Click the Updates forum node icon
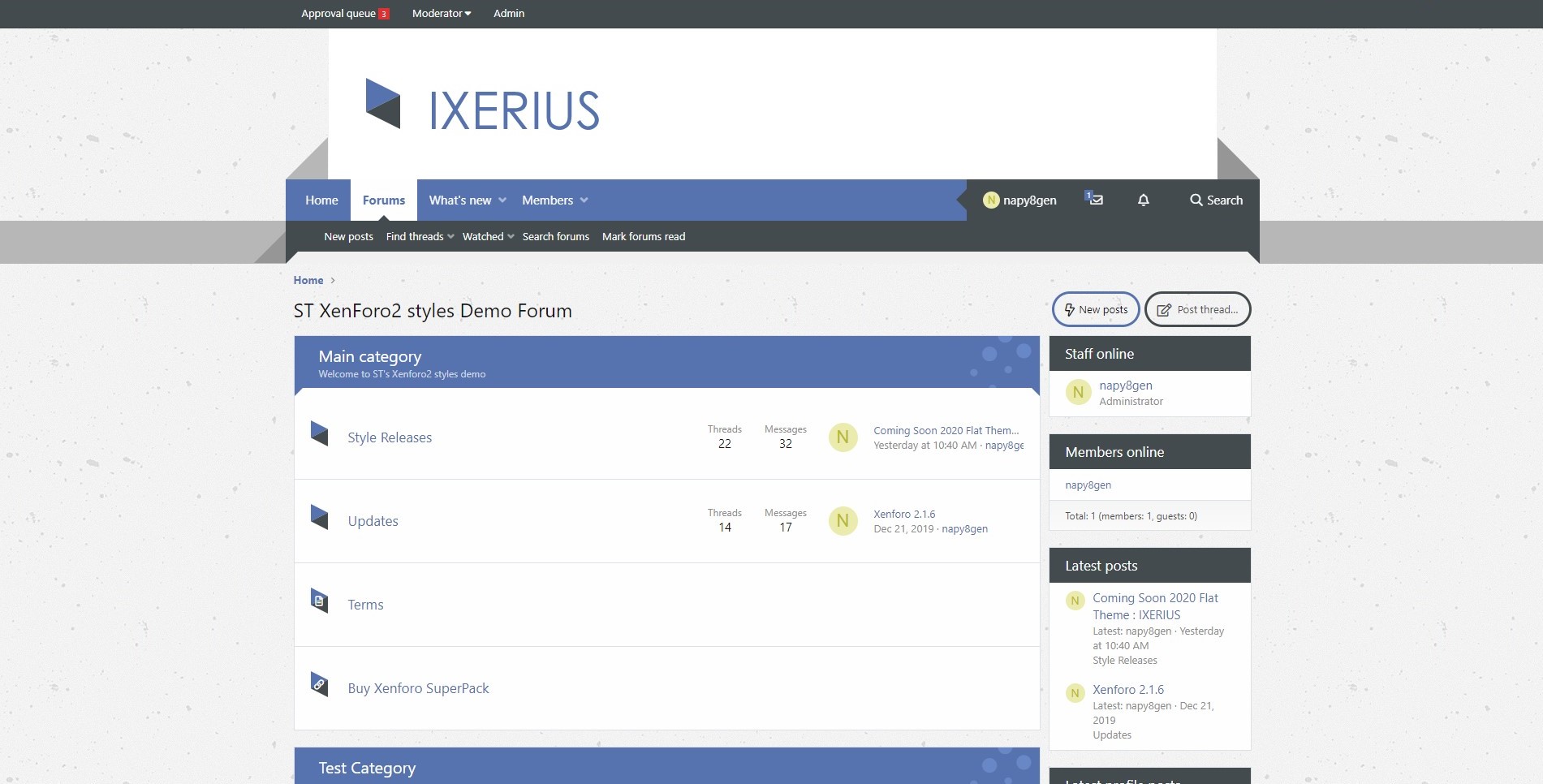Image resolution: width=1543 pixels, height=784 pixels. 319,517
